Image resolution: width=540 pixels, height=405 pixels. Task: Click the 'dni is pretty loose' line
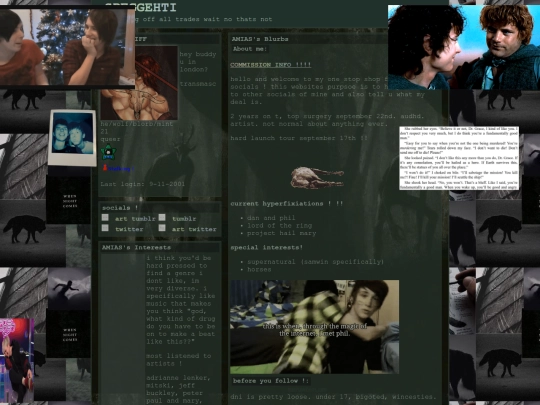point(333,397)
